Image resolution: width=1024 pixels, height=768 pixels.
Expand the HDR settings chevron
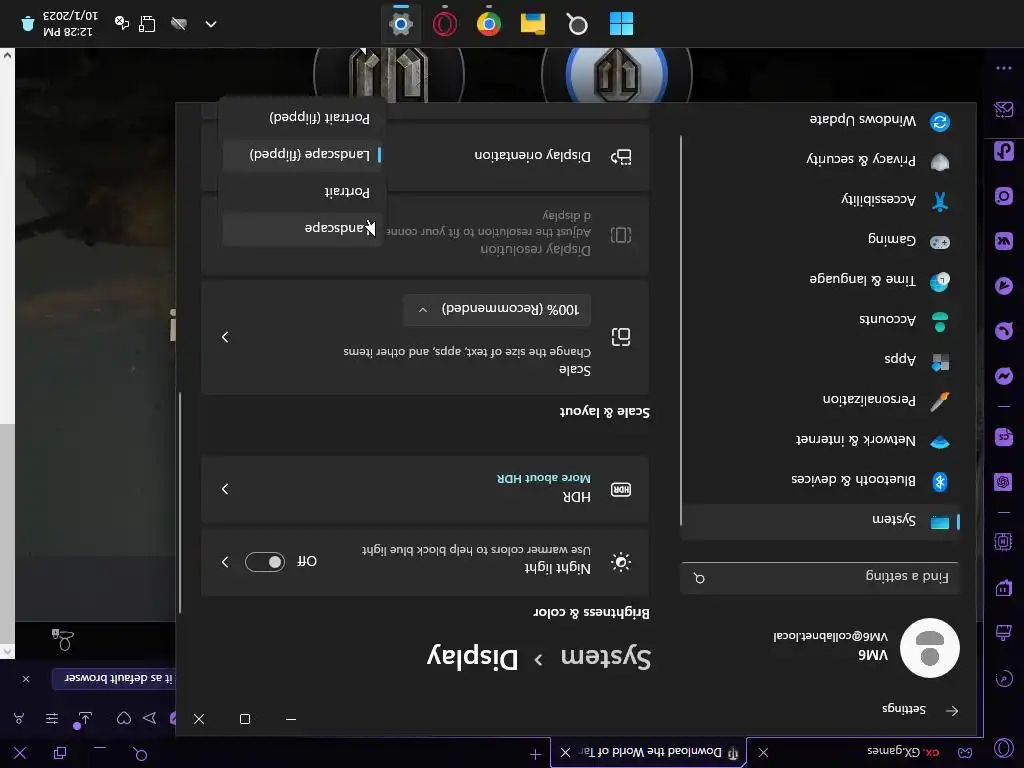(225, 488)
